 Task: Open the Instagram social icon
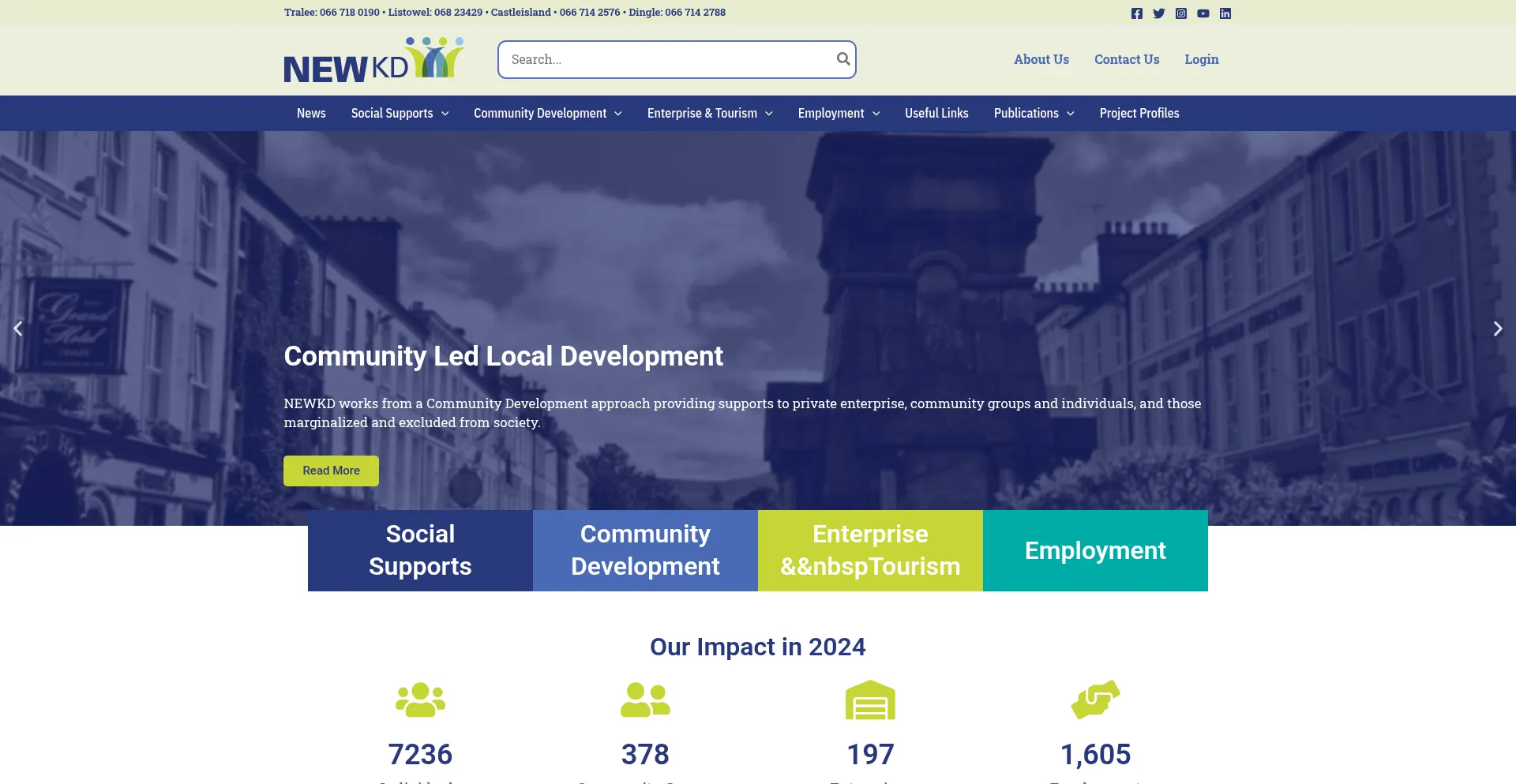(x=1180, y=13)
